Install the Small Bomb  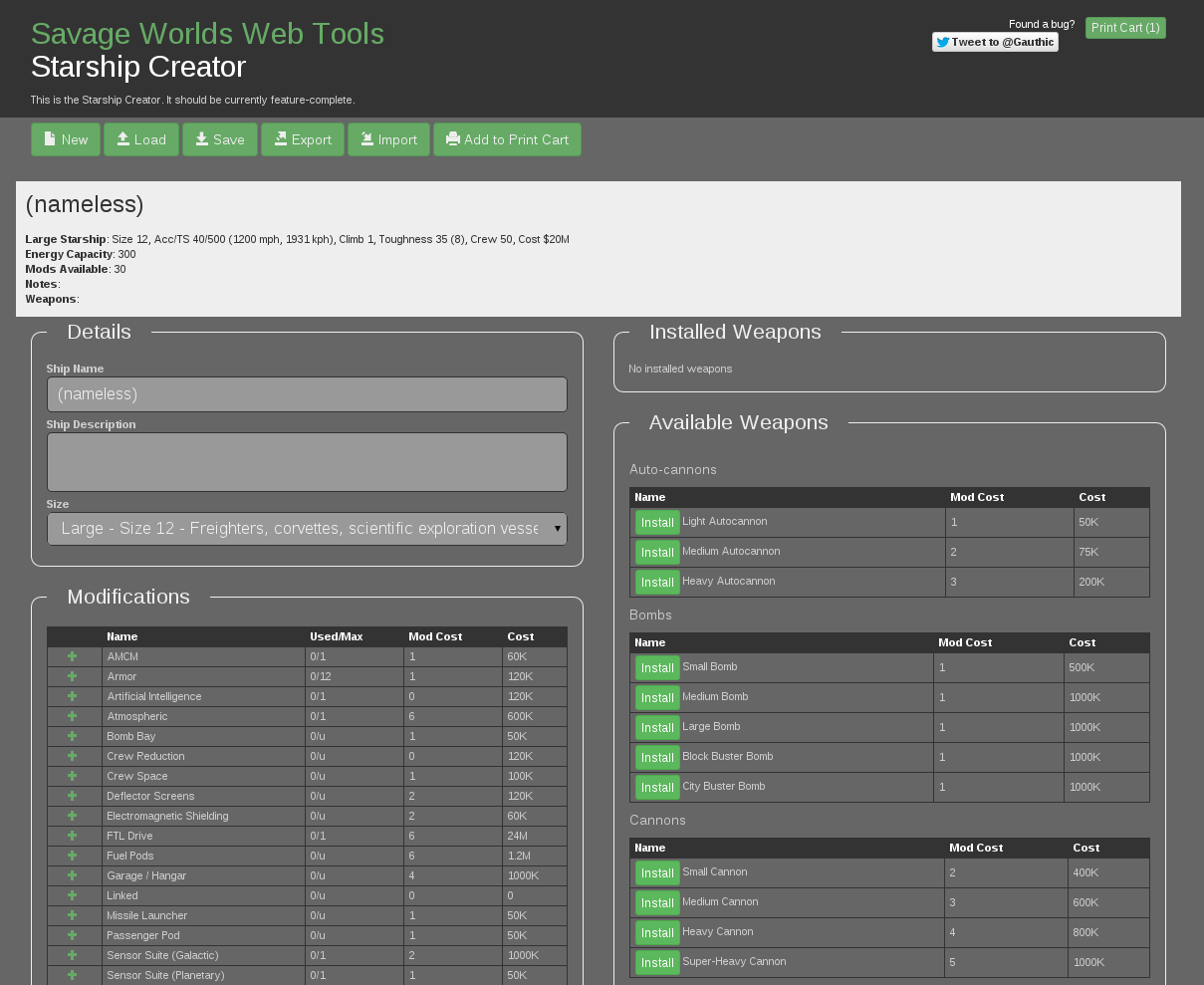[x=657, y=668]
